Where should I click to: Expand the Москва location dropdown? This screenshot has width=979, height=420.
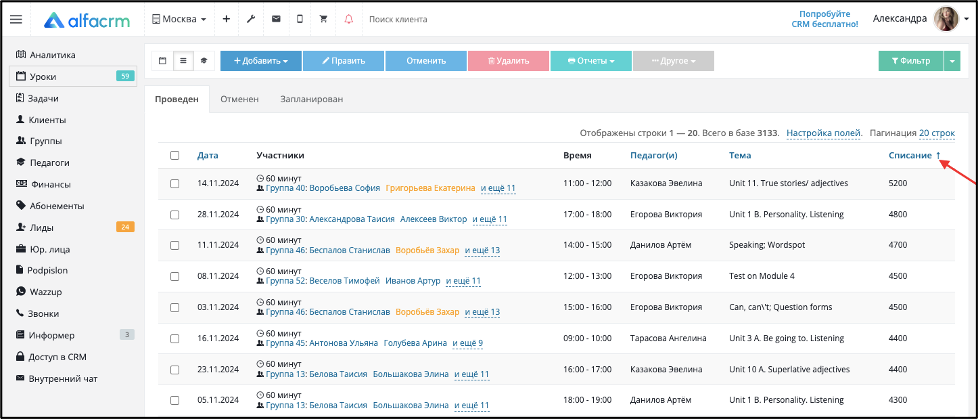[179, 19]
